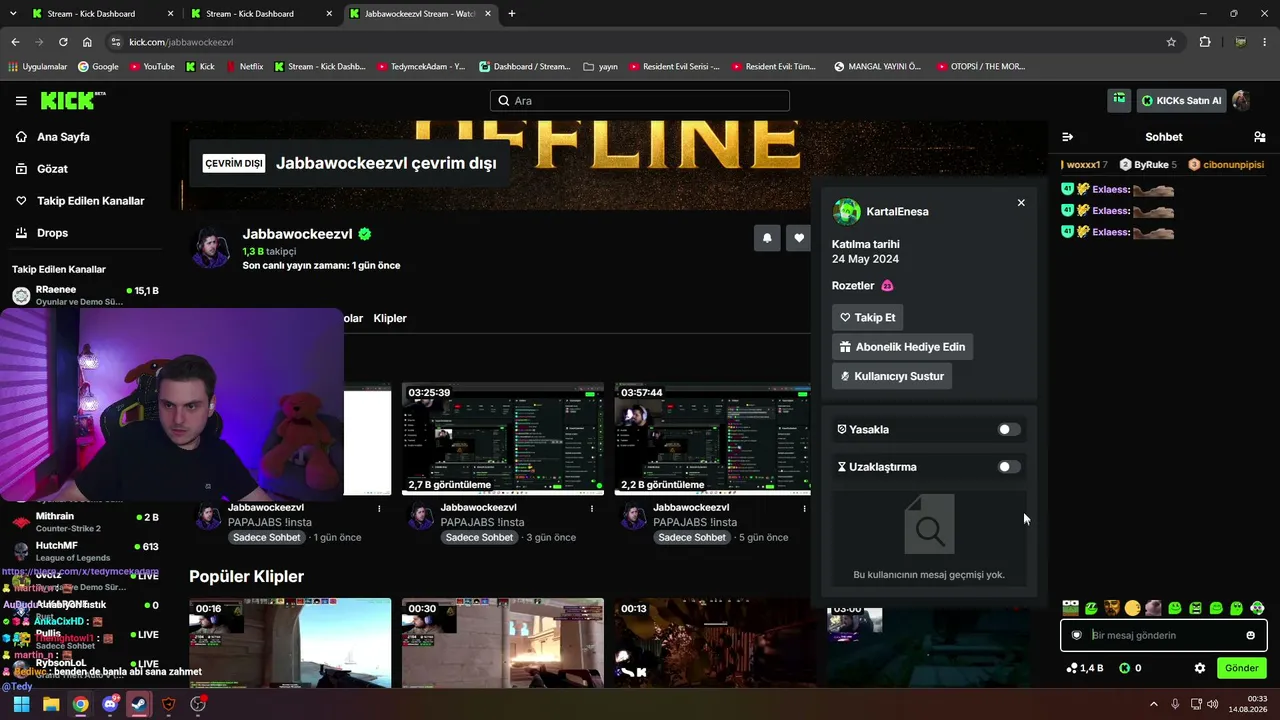This screenshot has height=720, width=1280.
Task: Toggle the Uzaklaştırma timeout switch
Action: (x=1009, y=467)
